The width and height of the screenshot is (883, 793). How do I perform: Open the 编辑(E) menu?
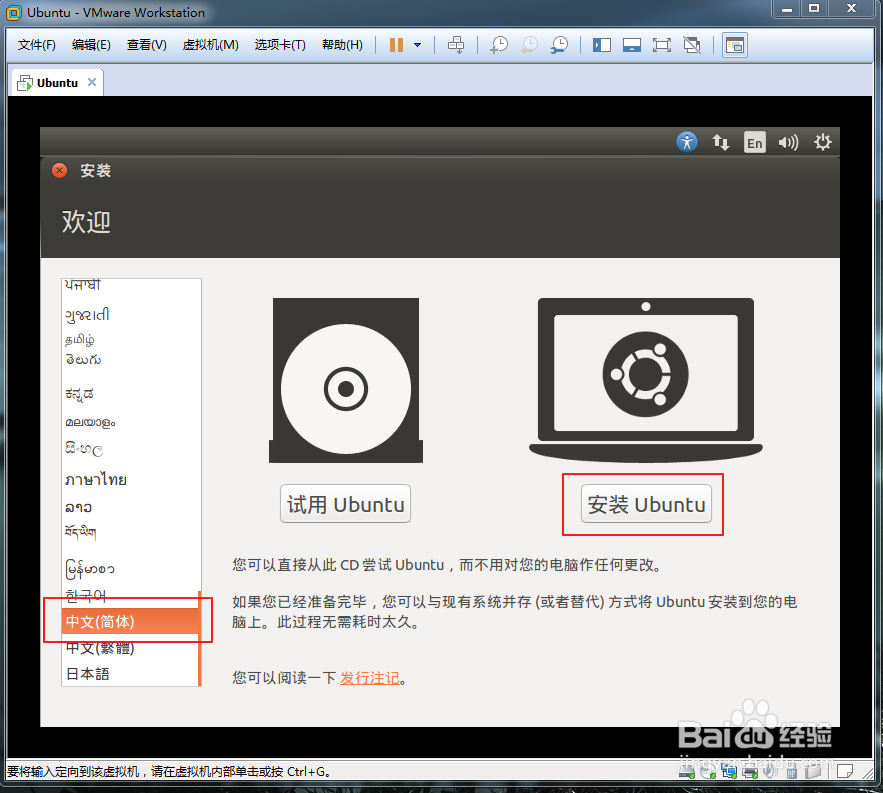pyautogui.click(x=91, y=45)
